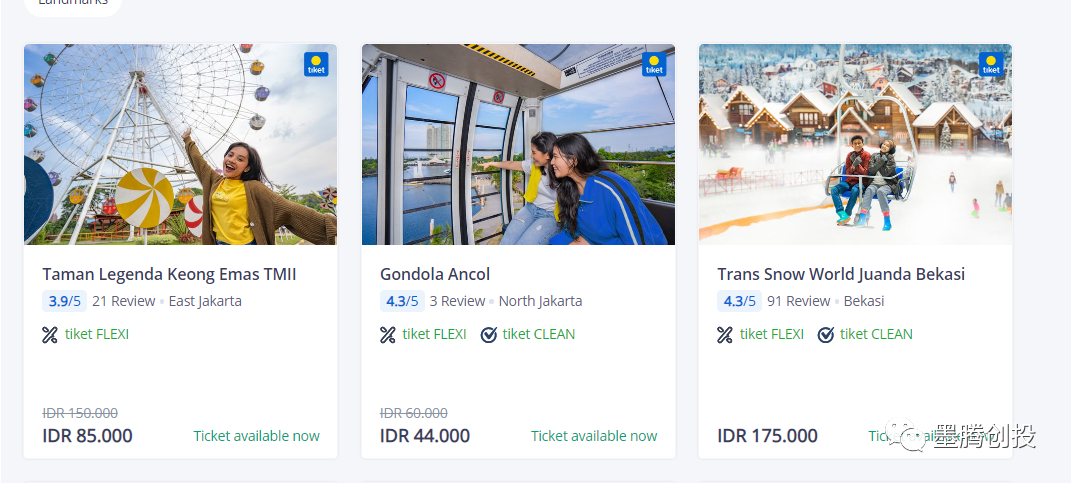Screen dimensions: 1071x483
Task: Click tiket CLEAN checkmark icon on Trans Snow World card
Action: click(825, 335)
